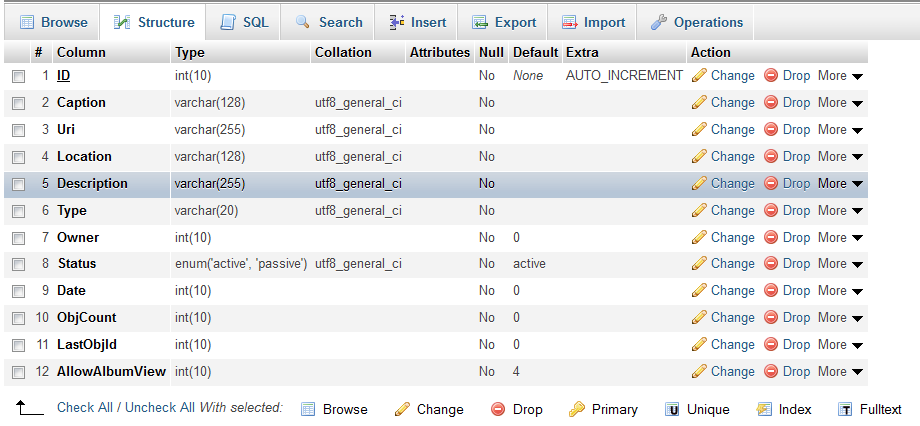Screen dimensions: 920x426
Task: Check the AllowAlbumView row checkbox
Action: tap(18, 372)
